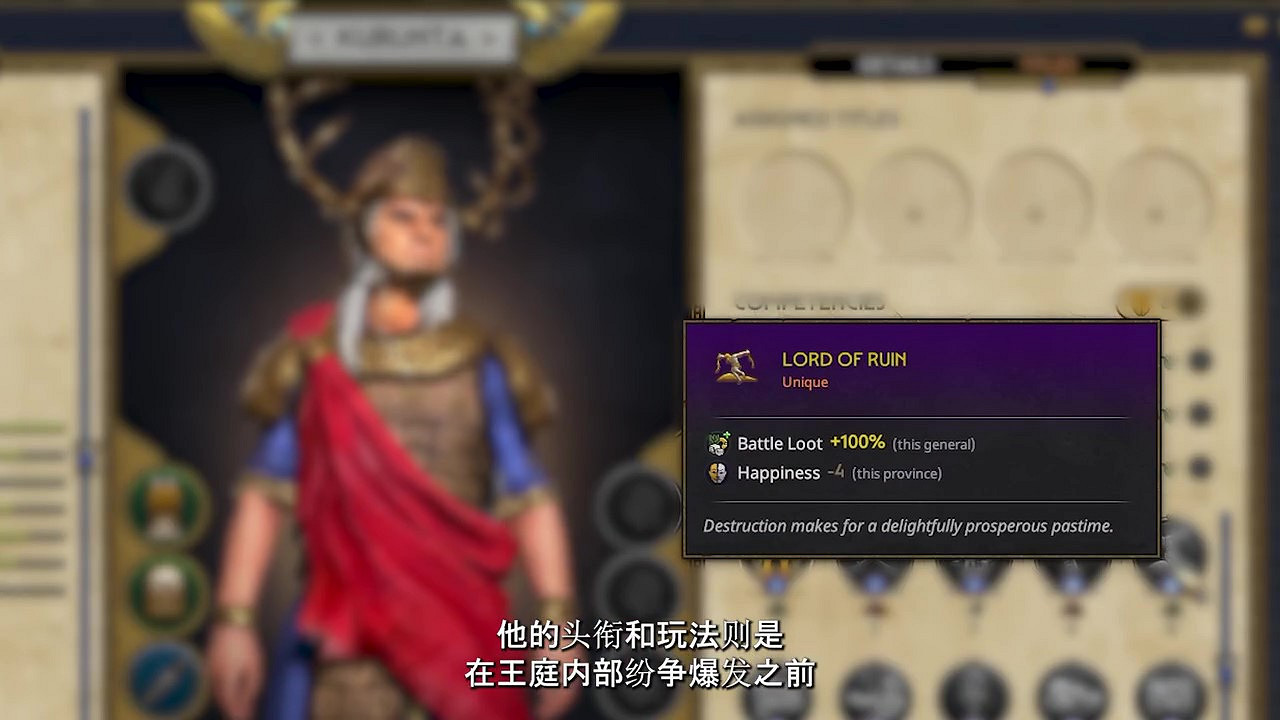Click the Lord of Ruin trait icon
The height and width of the screenshot is (720, 1280).
[736, 367]
